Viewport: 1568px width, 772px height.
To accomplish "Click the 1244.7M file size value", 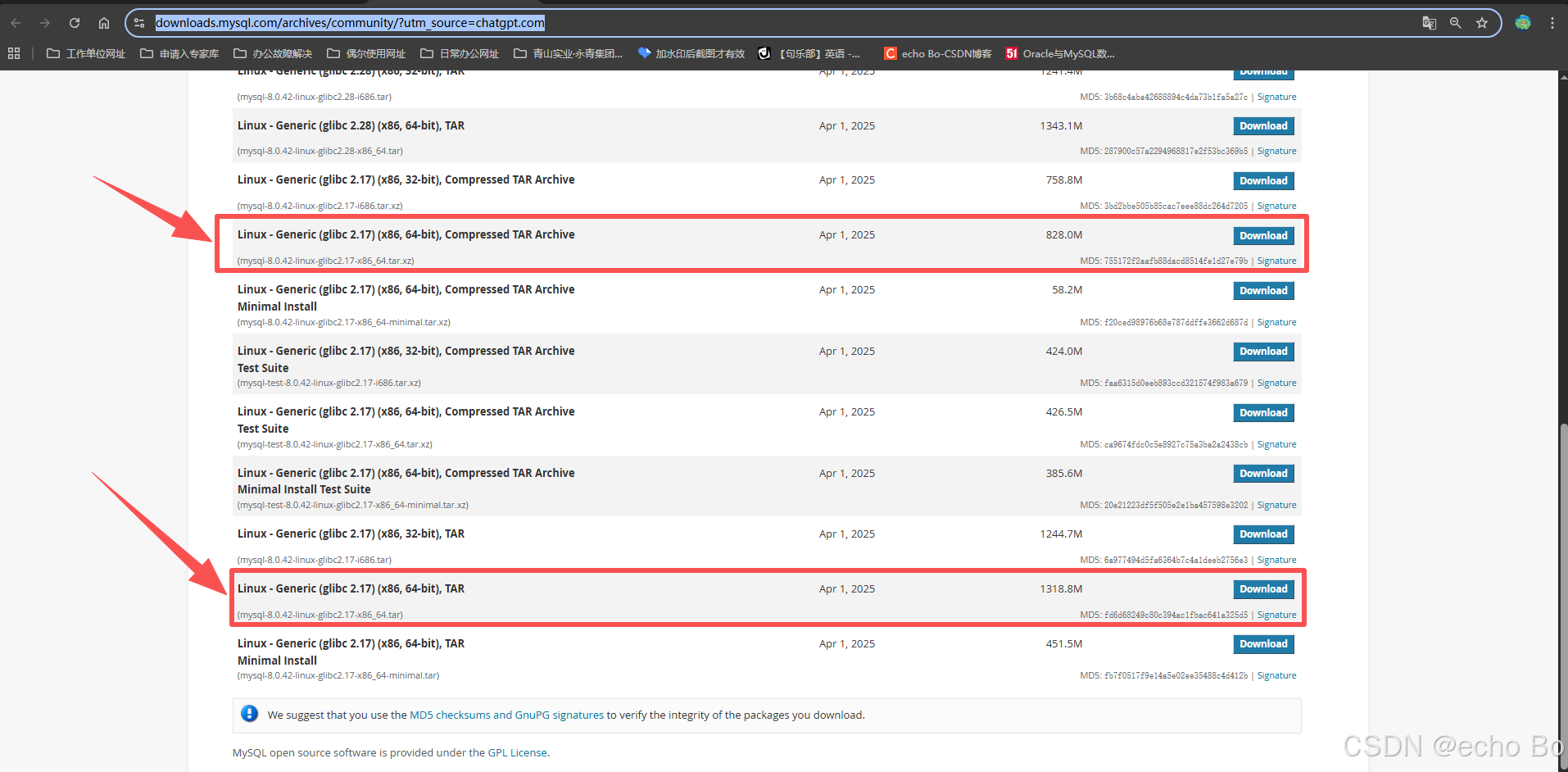I will (x=1061, y=534).
